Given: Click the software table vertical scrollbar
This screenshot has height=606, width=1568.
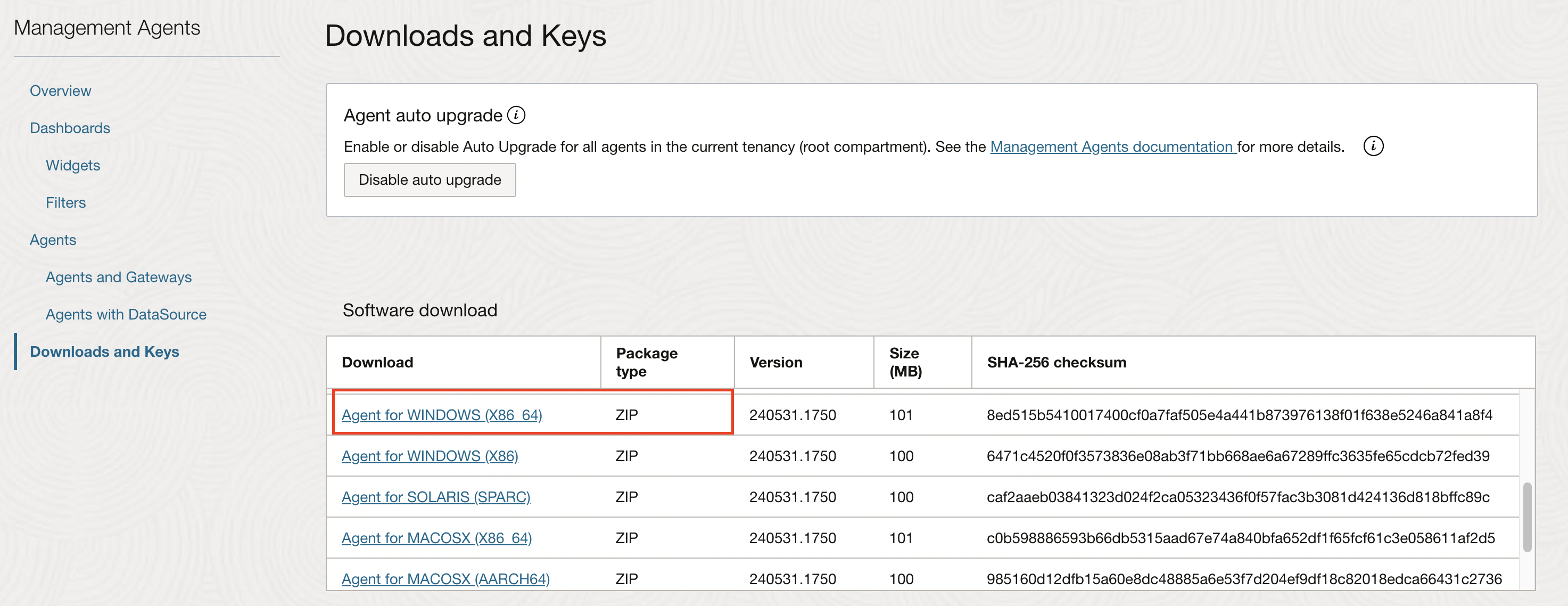Looking at the screenshot, I should coord(1526,517).
